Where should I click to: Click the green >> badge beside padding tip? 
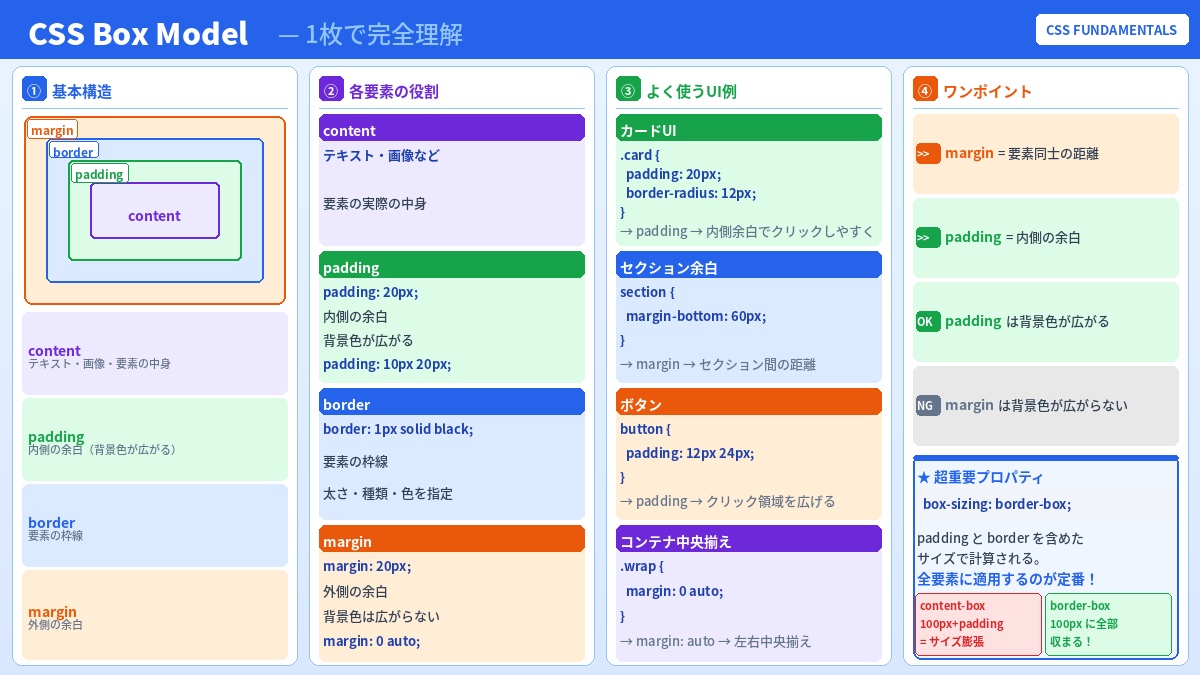coord(927,238)
